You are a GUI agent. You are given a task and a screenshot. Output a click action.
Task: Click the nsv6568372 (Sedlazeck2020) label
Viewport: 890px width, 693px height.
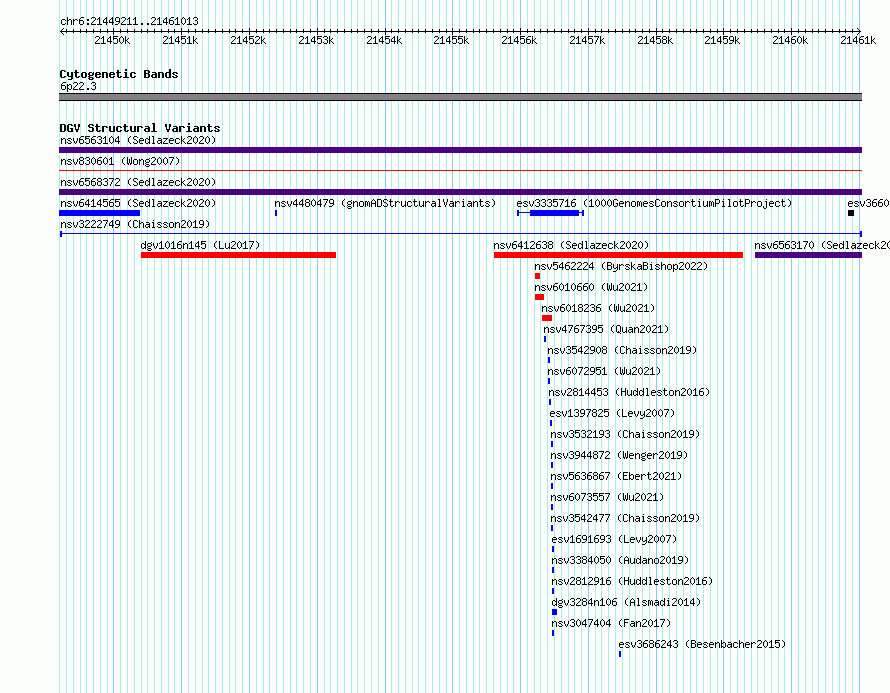click(x=138, y=182)
